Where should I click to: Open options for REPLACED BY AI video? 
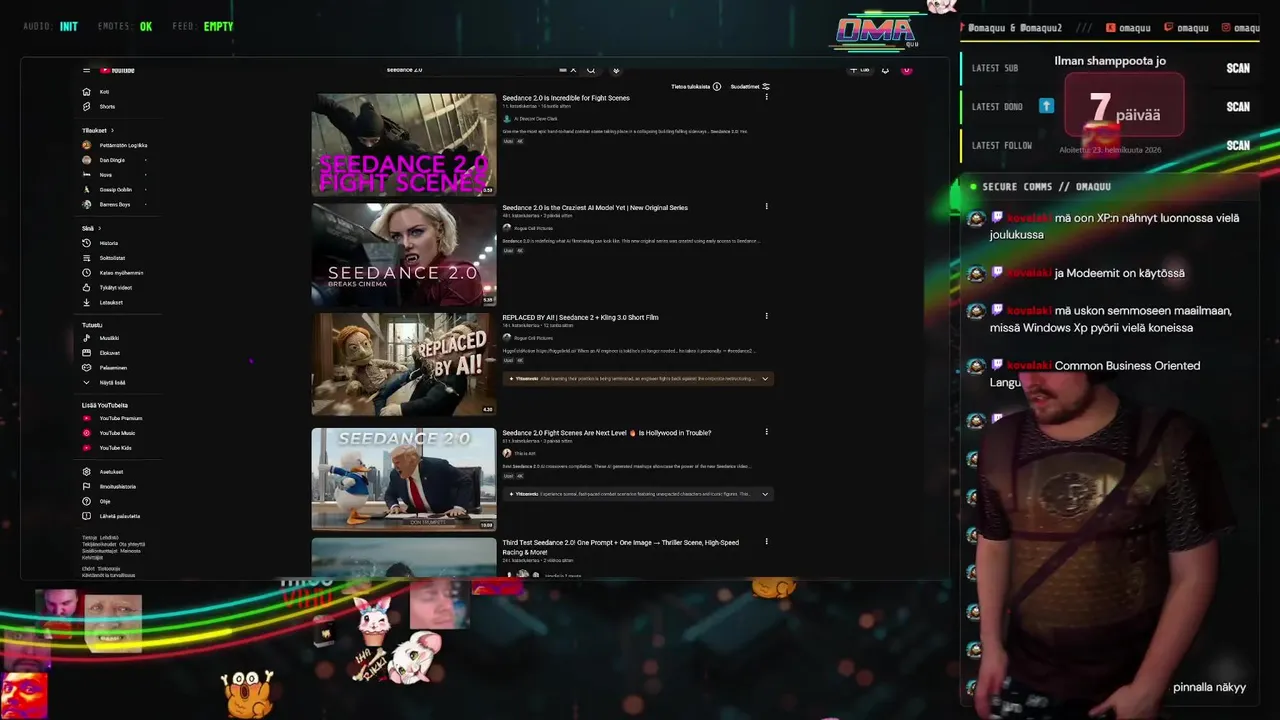[767, 316]
